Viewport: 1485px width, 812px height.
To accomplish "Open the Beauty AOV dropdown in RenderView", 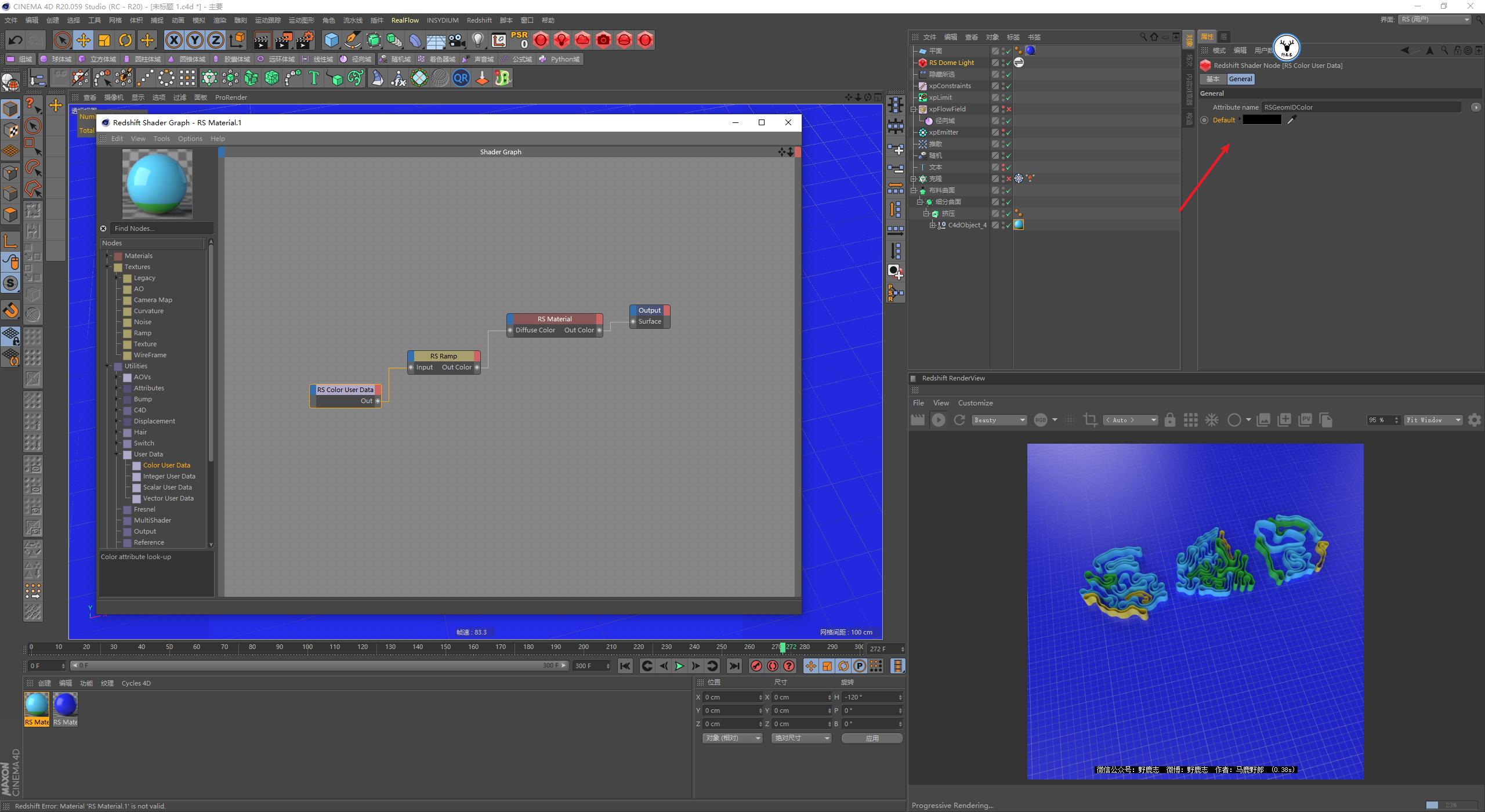I will tap(998, 419).
